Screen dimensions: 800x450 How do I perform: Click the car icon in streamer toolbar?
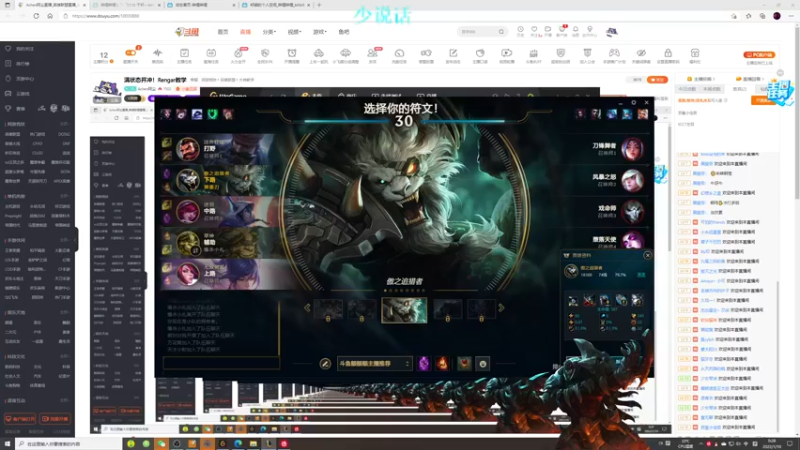coord(318,53)
